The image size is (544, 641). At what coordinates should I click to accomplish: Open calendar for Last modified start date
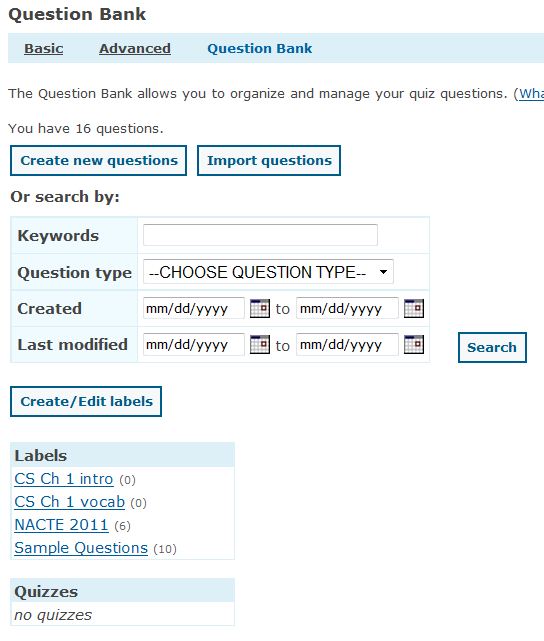(x=260, y=344)
